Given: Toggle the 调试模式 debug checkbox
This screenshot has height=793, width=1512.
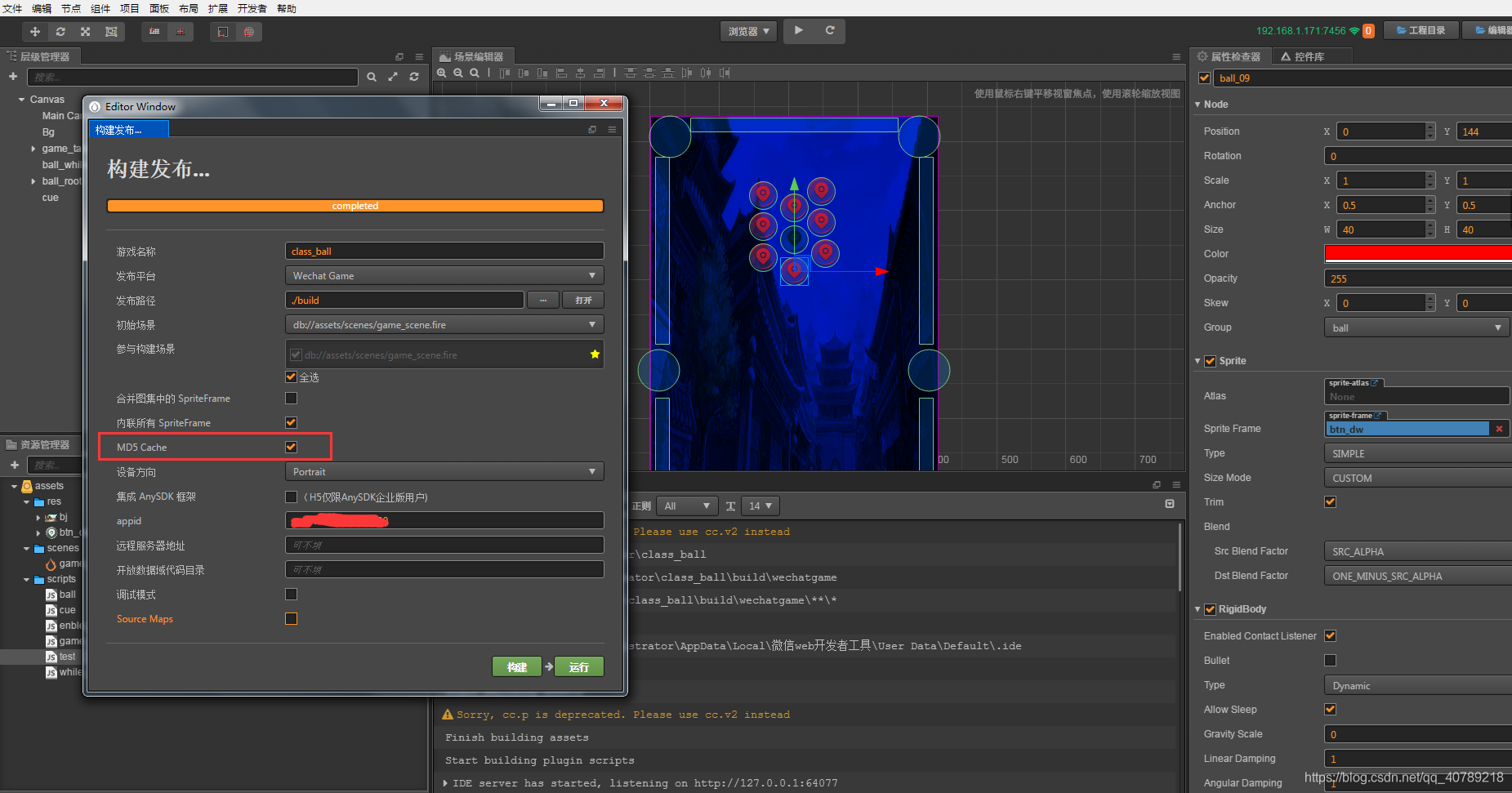Looking at the screenshot, I should click(291, 594).
